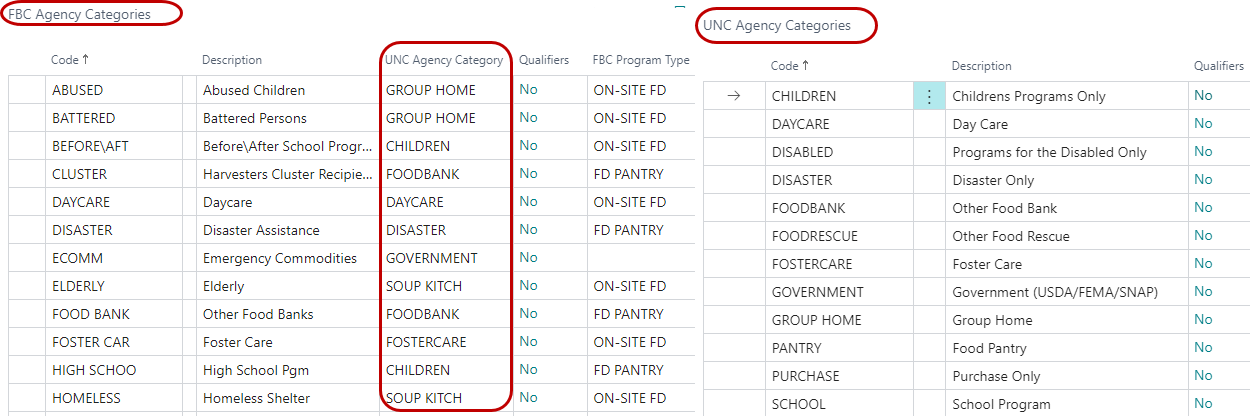Select the GOVERNMENT row in UNC list
1250x416 pixels.
817,292
